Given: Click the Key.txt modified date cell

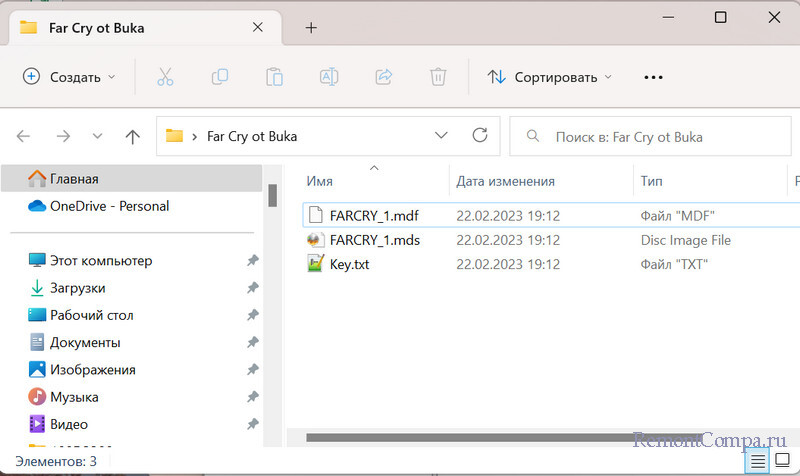Looking at the screenshot, I should [x=508, y=264].
